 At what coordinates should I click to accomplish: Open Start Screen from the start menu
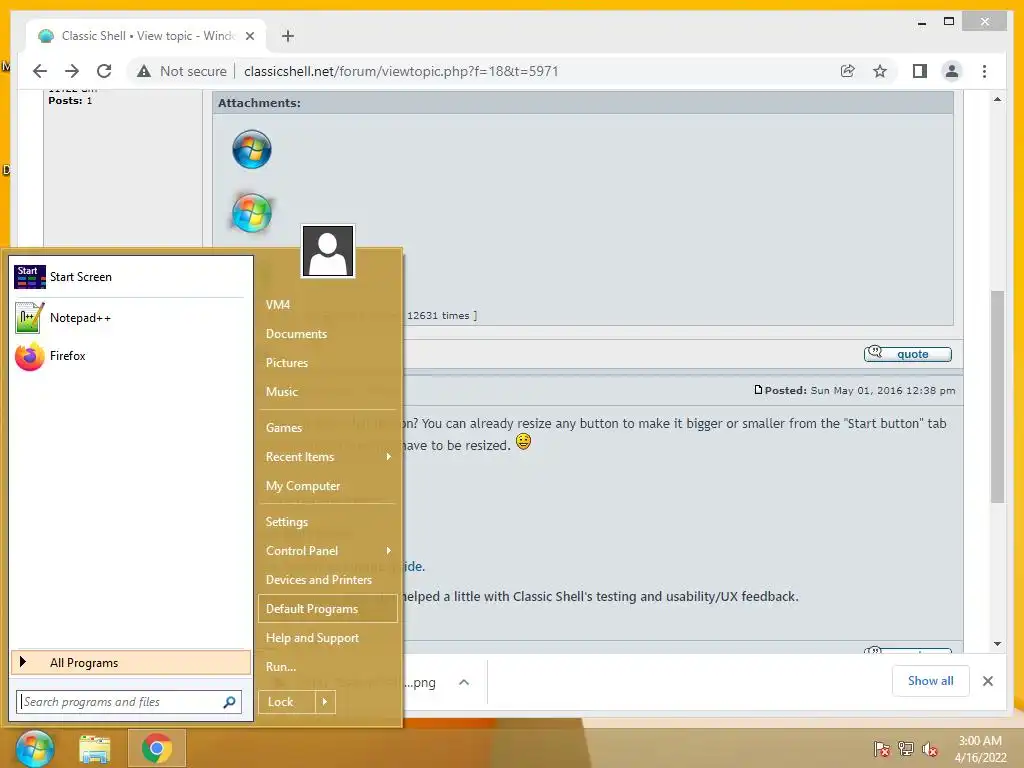tap(131, 277)
